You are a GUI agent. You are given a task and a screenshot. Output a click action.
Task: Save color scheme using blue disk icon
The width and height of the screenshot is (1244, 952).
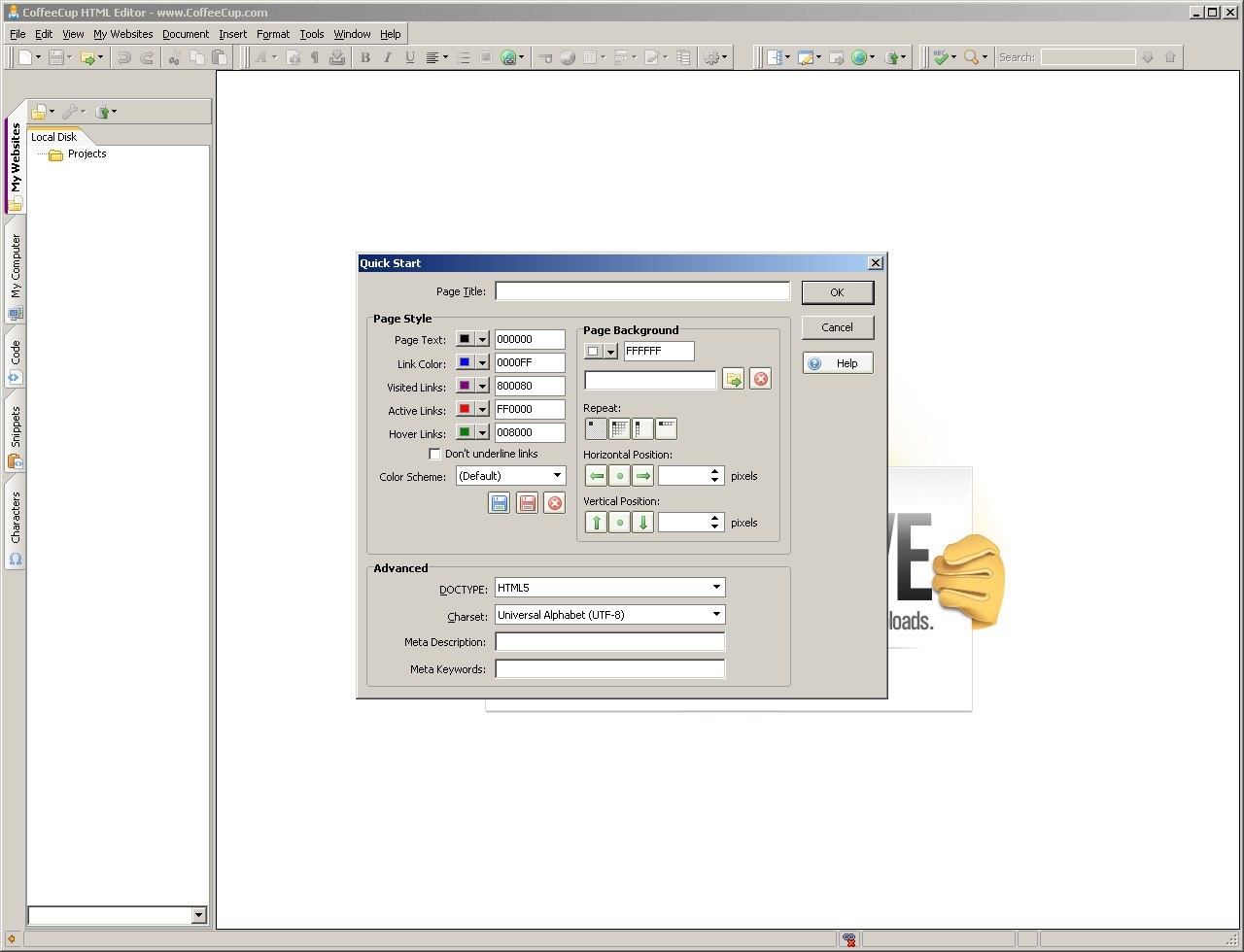coord(500,502)
